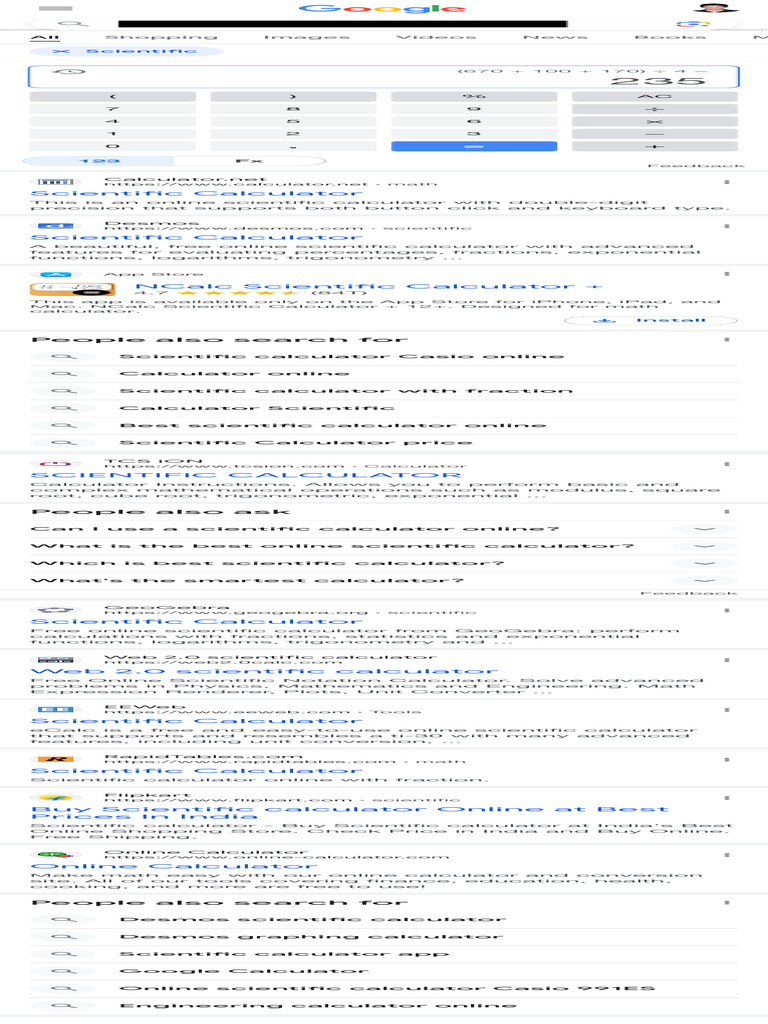Click the App Store favicon
Viewport: 768px width, 1024px height.
coord(56,274)
